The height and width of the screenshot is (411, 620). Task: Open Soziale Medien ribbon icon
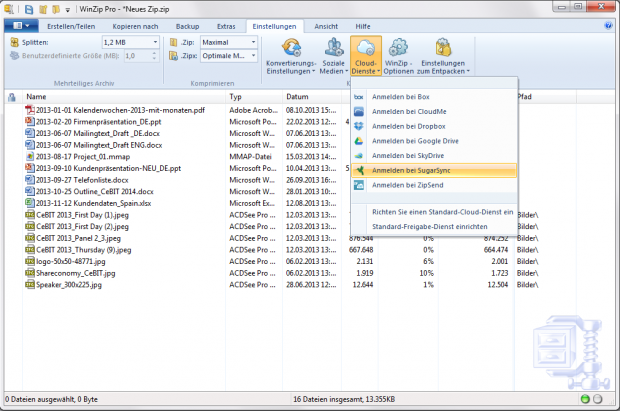point(334,48)
